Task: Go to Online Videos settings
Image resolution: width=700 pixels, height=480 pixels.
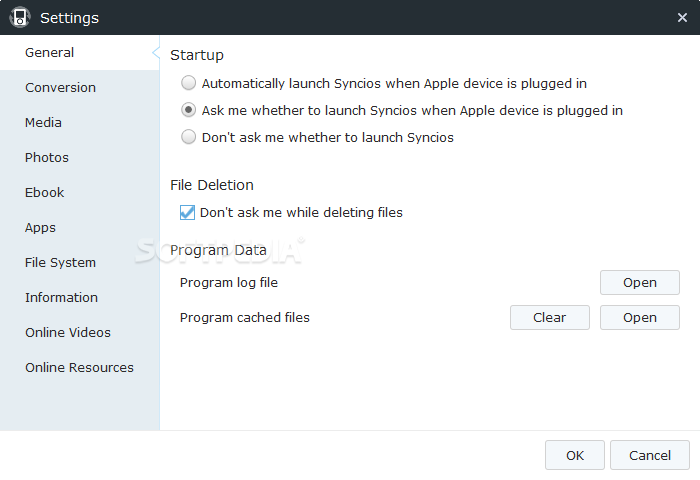Action: point(79,332)
